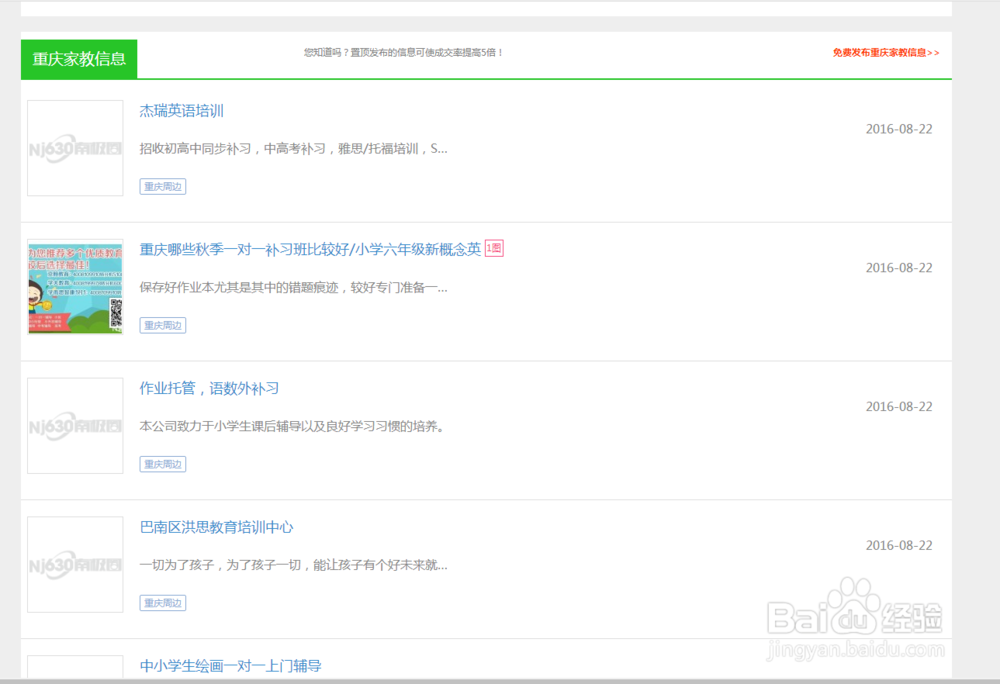Viewport: 1000px width, 684px height.
Task: Click the thumbnail for 巴南区洪思教育培训中心
Action: [x=75, y=564]
